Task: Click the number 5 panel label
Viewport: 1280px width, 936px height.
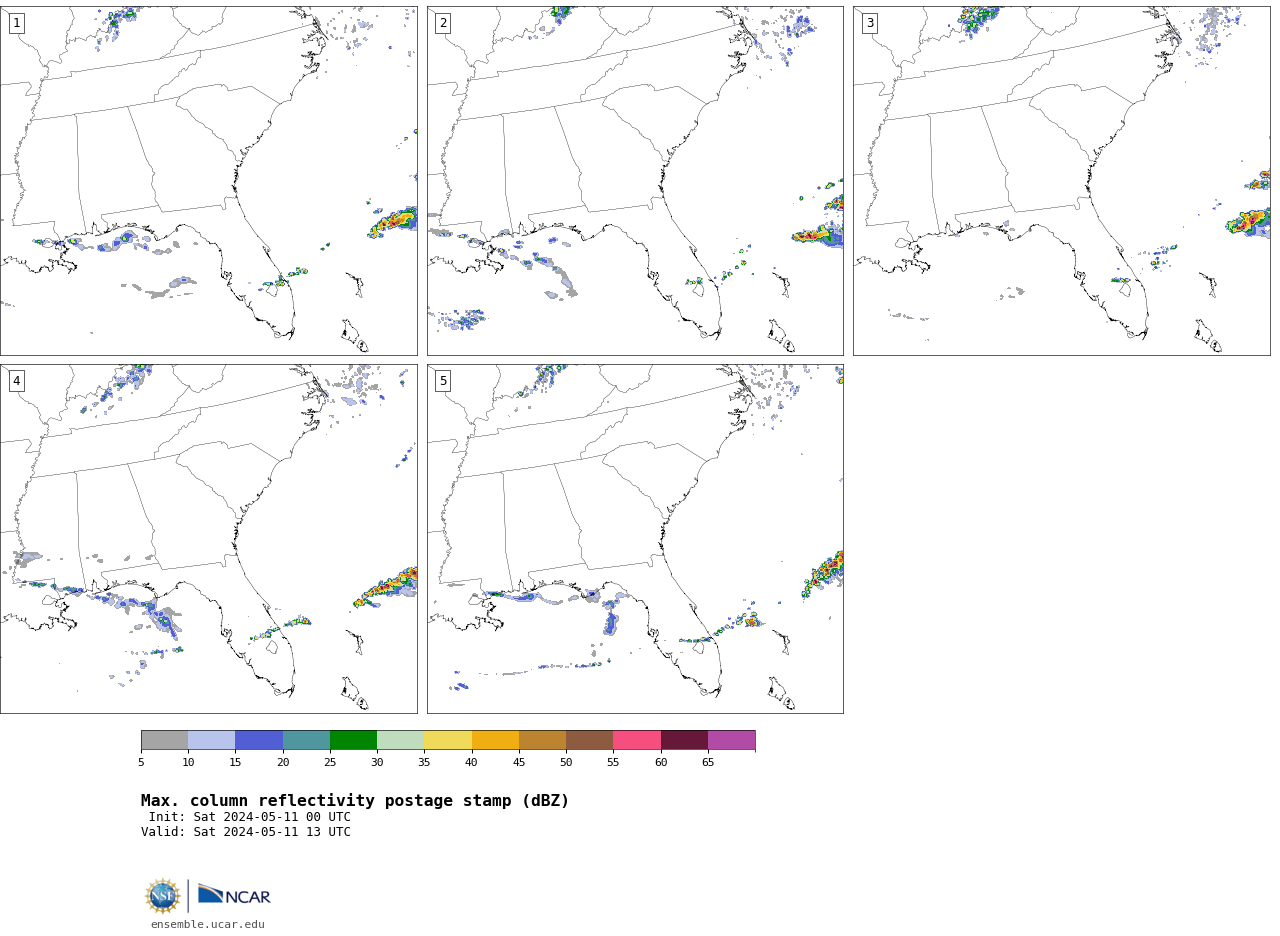Action: [443, 381]
